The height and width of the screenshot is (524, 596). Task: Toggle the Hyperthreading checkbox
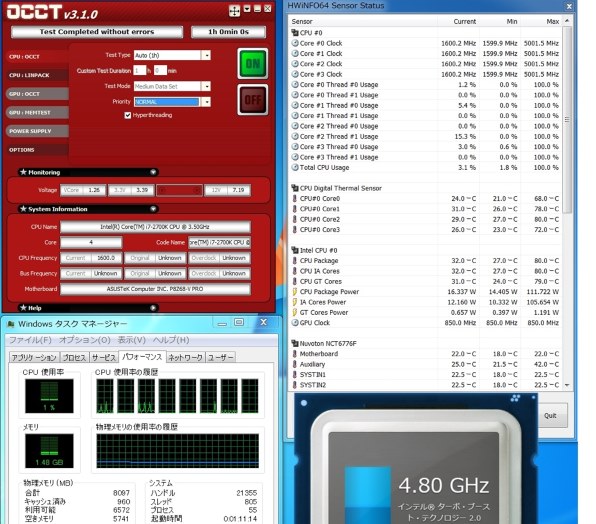coord(128,115)
